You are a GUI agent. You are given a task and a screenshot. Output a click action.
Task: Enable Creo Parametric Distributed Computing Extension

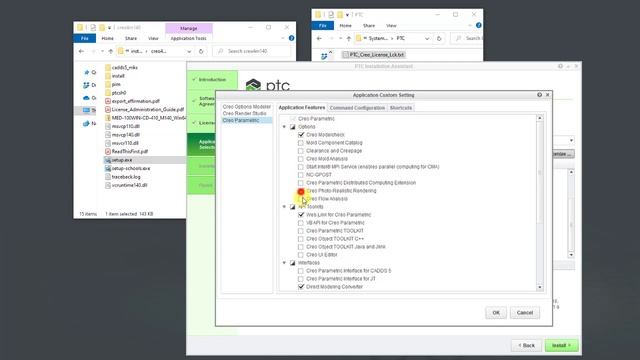(301, 183)
